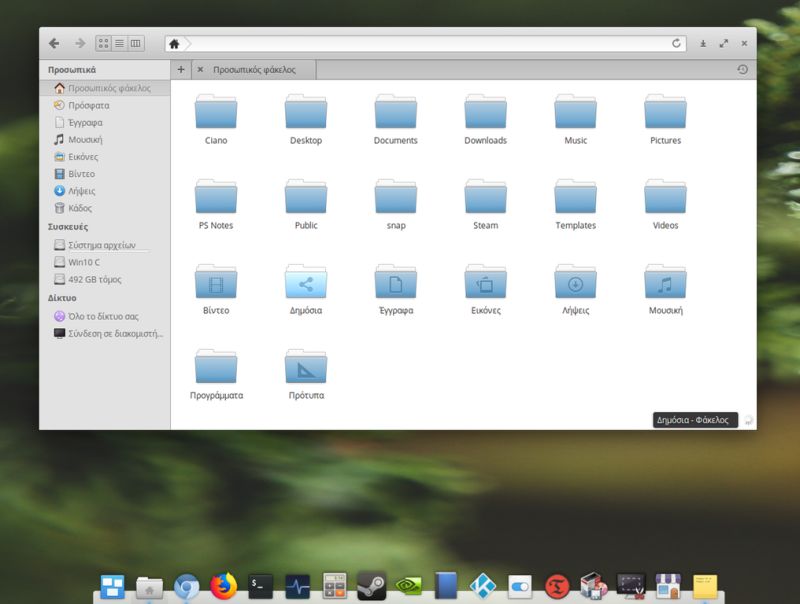Close the Προσωπικός φάκελος tab
This screenshot has height=604, width=800.
(x=200, y=70)
